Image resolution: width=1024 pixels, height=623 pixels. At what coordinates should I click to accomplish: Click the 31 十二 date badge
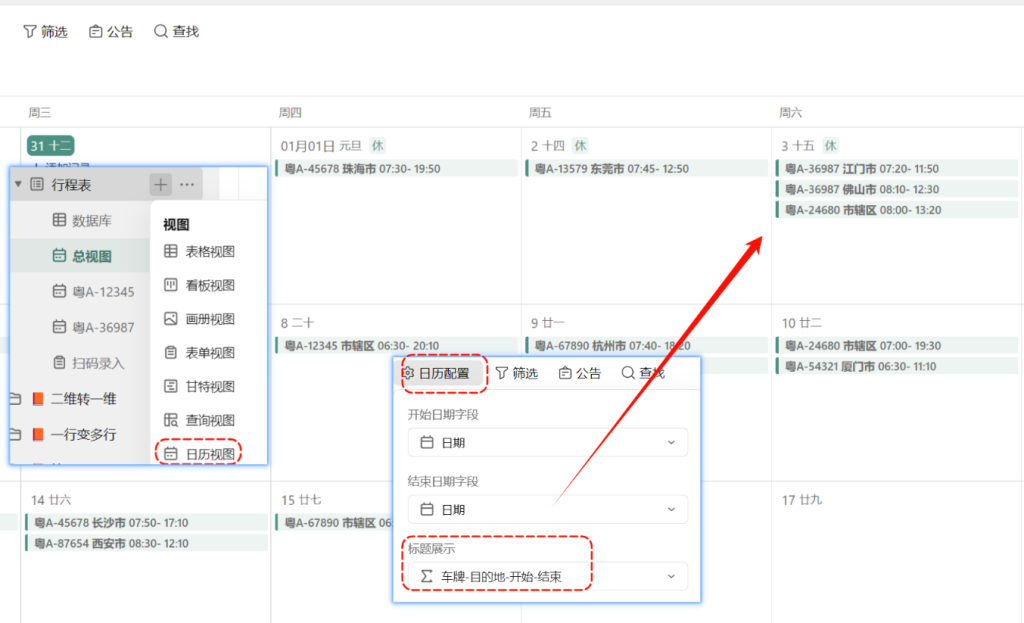click(x=50, y=146)
